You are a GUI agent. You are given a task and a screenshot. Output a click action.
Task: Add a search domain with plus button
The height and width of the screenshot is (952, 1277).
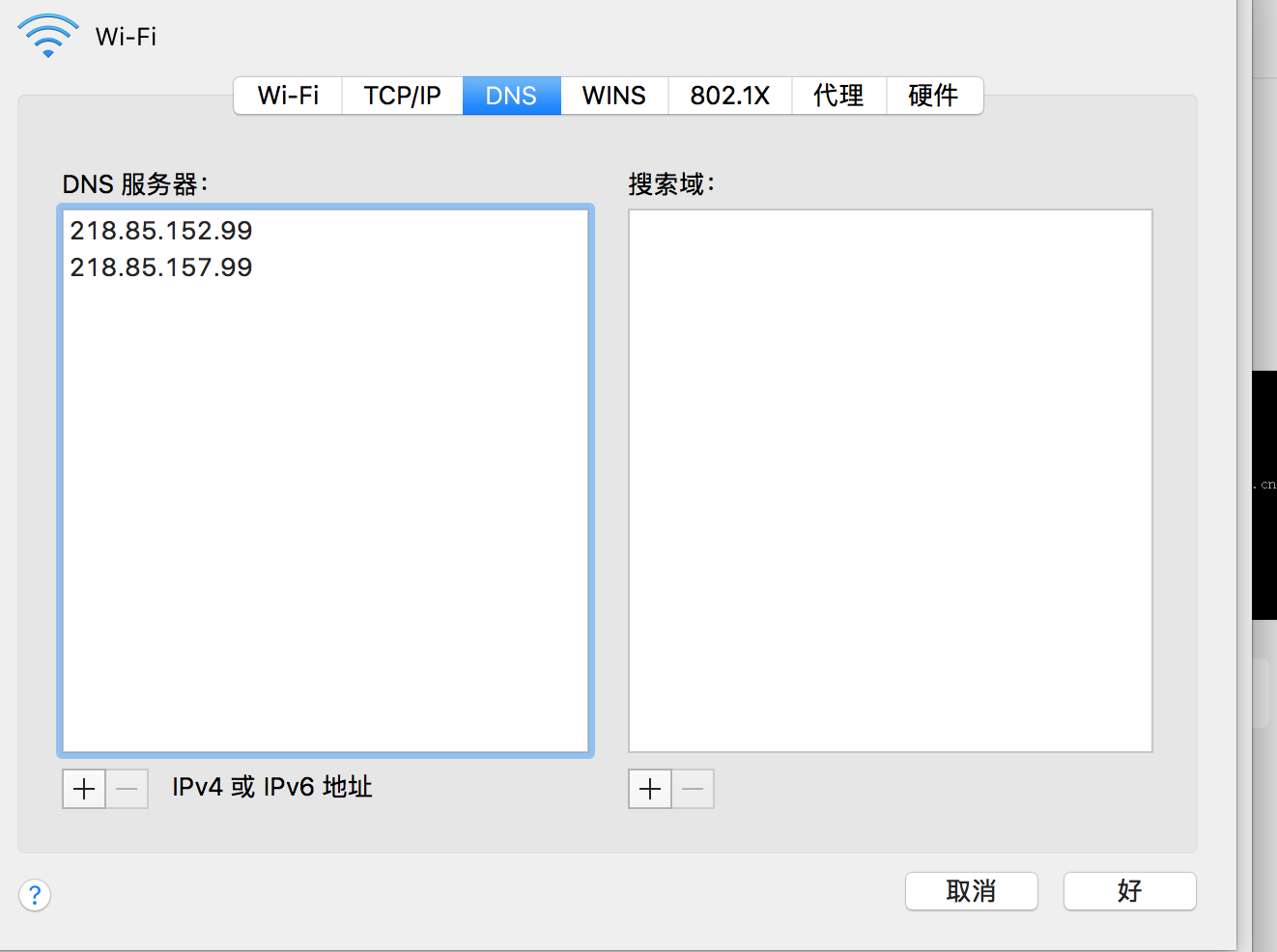tap(650, 789)
